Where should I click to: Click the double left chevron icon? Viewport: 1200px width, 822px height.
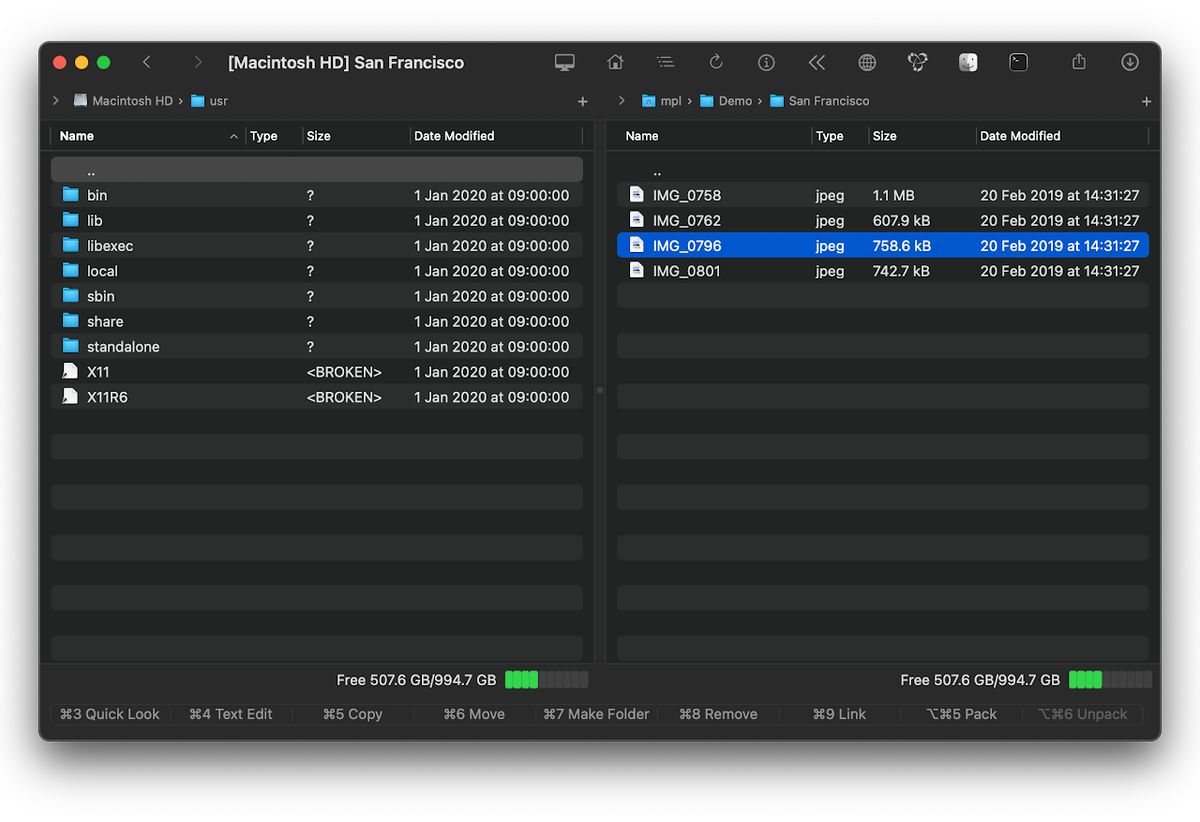817,62
